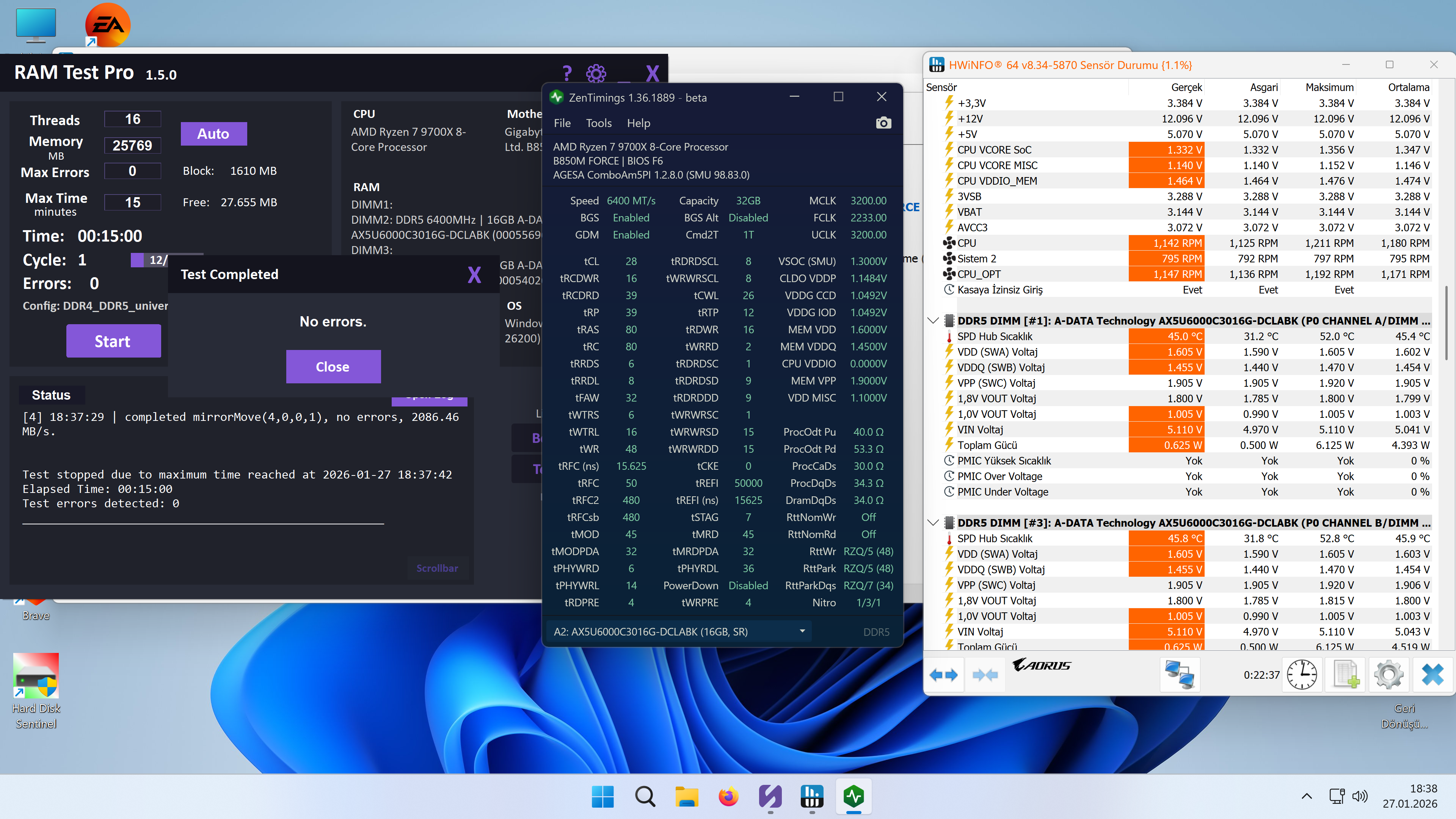Select the "Kasaya İzinsiz Giriş" sensor row

tap(1178, 289)
